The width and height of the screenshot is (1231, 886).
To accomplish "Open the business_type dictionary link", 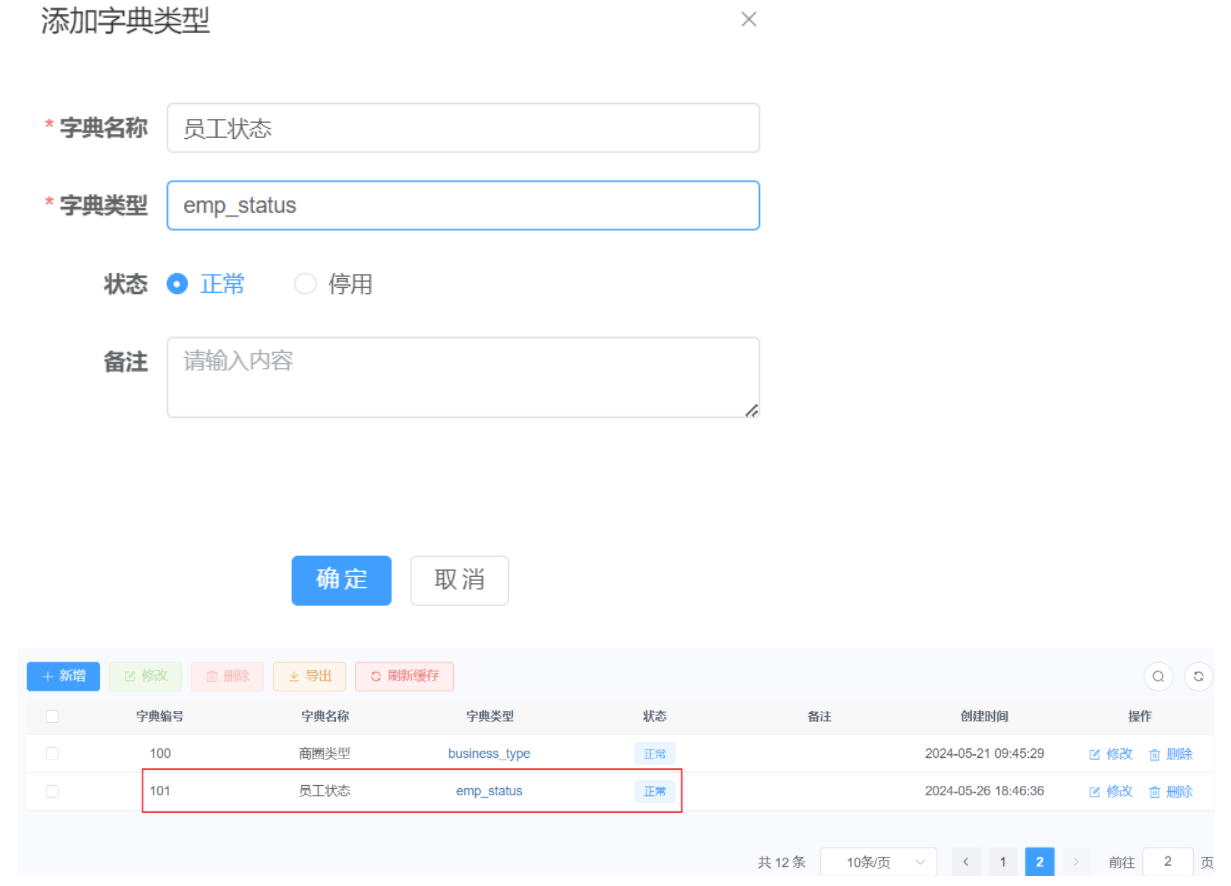I will pyautogui.click(x=489, y=754).
